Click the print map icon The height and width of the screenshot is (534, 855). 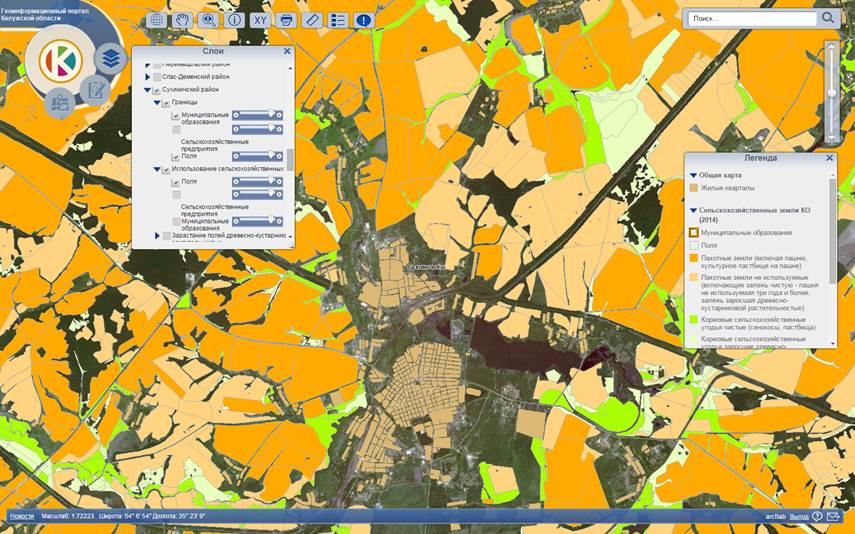(x=286, y=19)
